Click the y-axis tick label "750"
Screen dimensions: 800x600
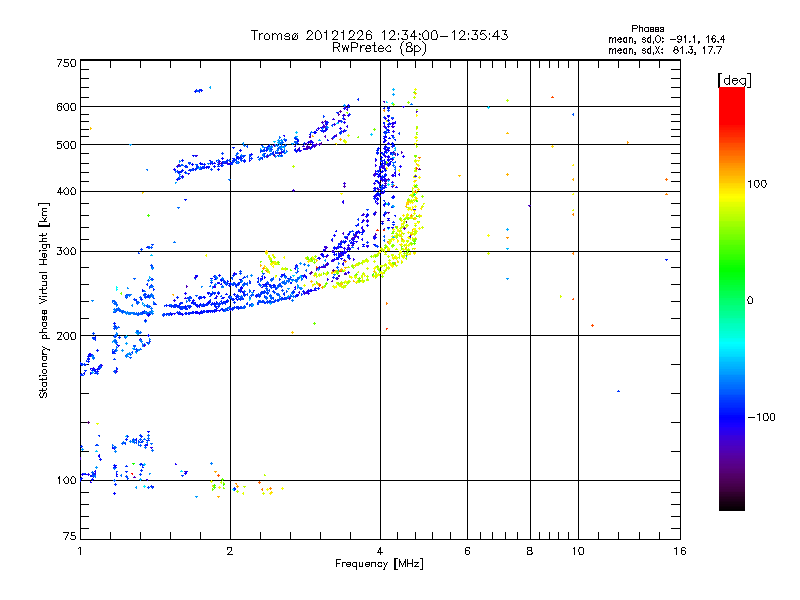click(66, 63)
